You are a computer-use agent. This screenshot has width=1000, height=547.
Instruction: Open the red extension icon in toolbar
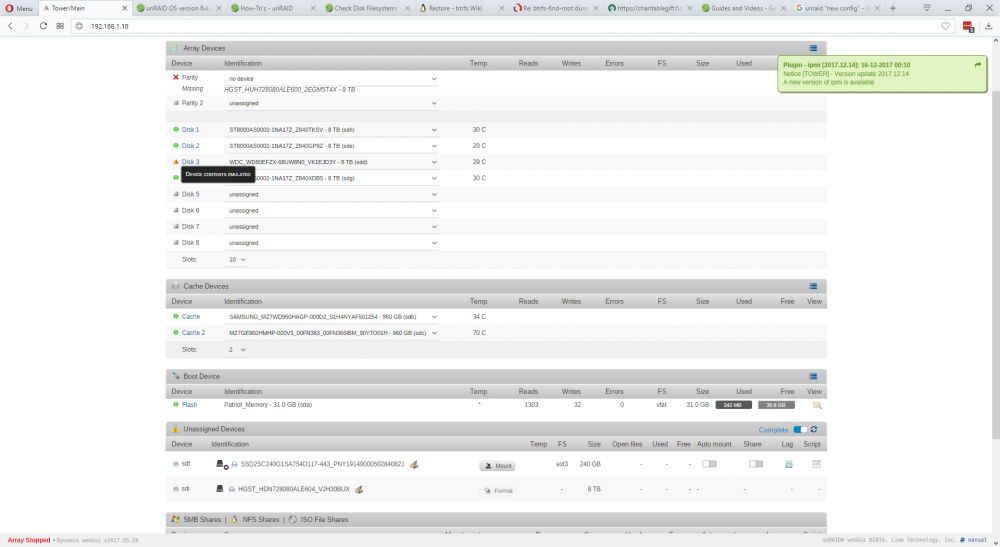tap(968, 26)
